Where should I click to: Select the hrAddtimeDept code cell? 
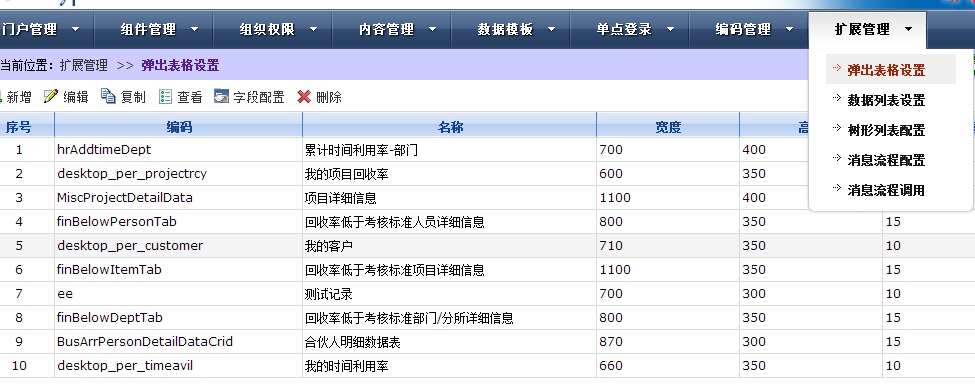click(178, 150)
